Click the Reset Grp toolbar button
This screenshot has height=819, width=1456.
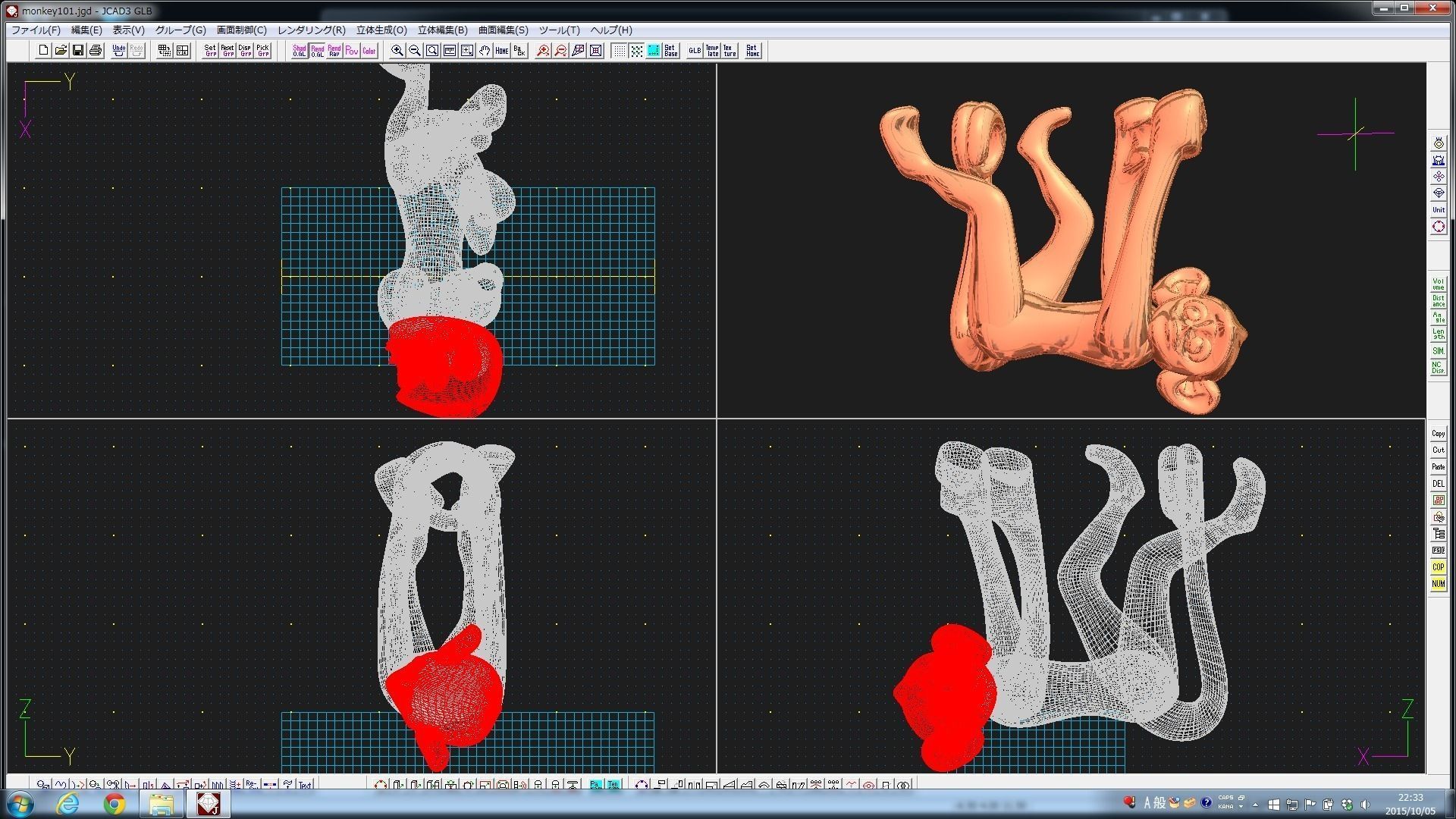(227, 51)
